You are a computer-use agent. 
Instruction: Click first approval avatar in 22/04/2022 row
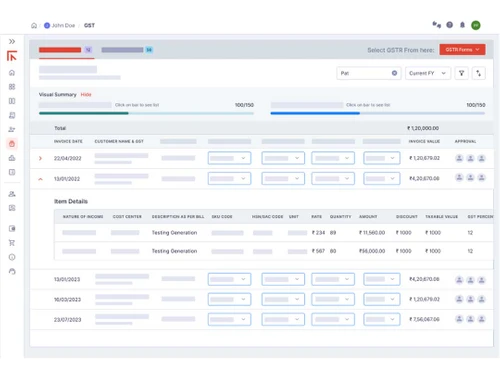click(x=459, y=158)
